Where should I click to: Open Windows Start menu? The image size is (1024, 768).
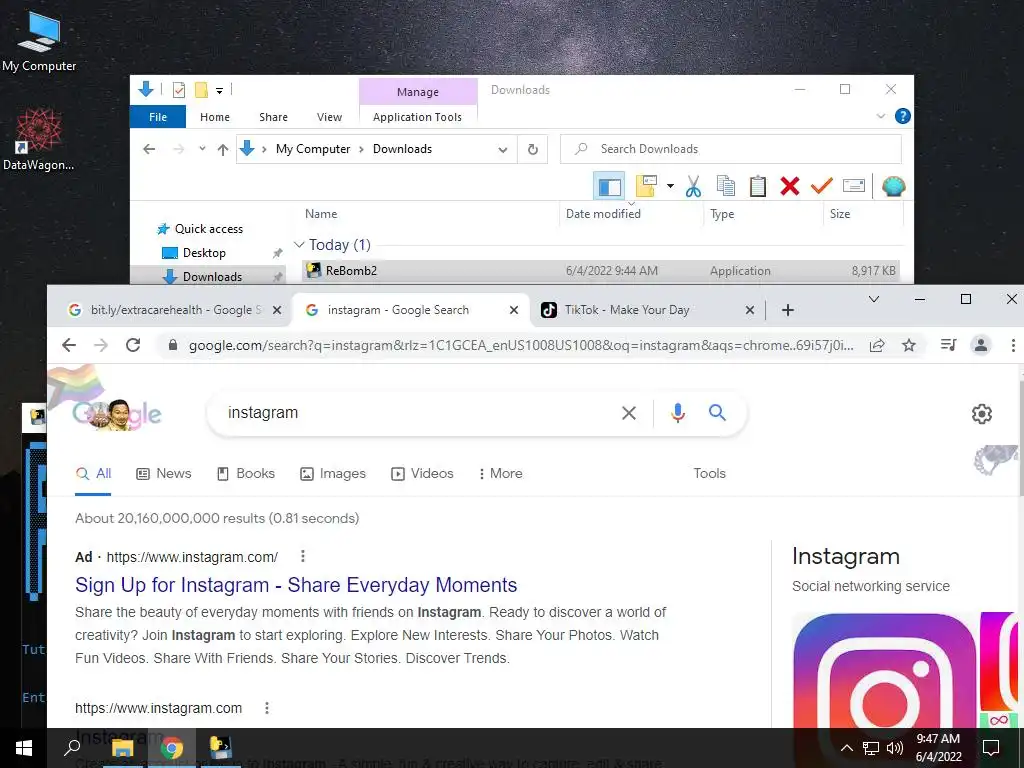24,748
